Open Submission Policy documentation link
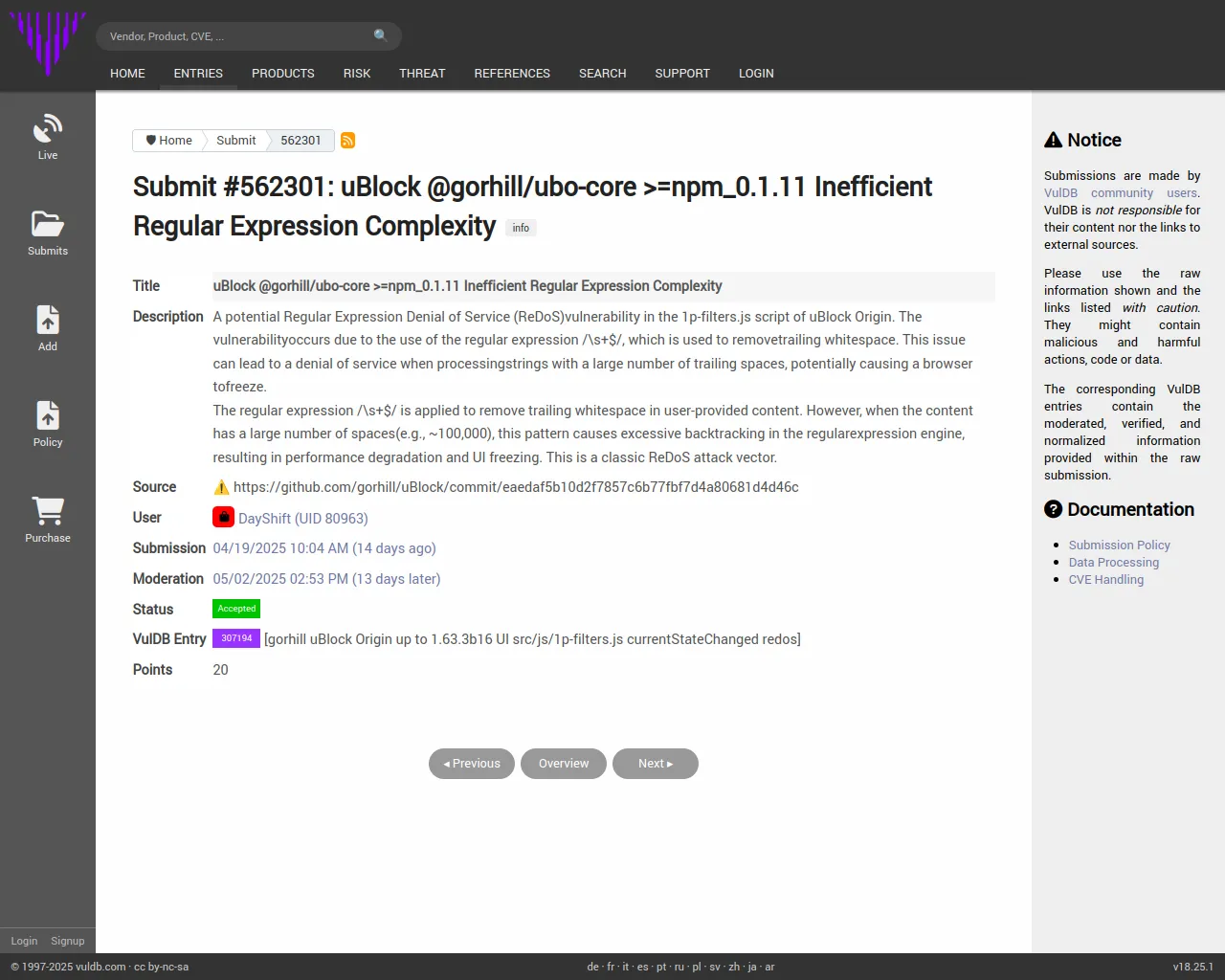1225x980 pixels. pyautogui.click(x=1119, y=545)
